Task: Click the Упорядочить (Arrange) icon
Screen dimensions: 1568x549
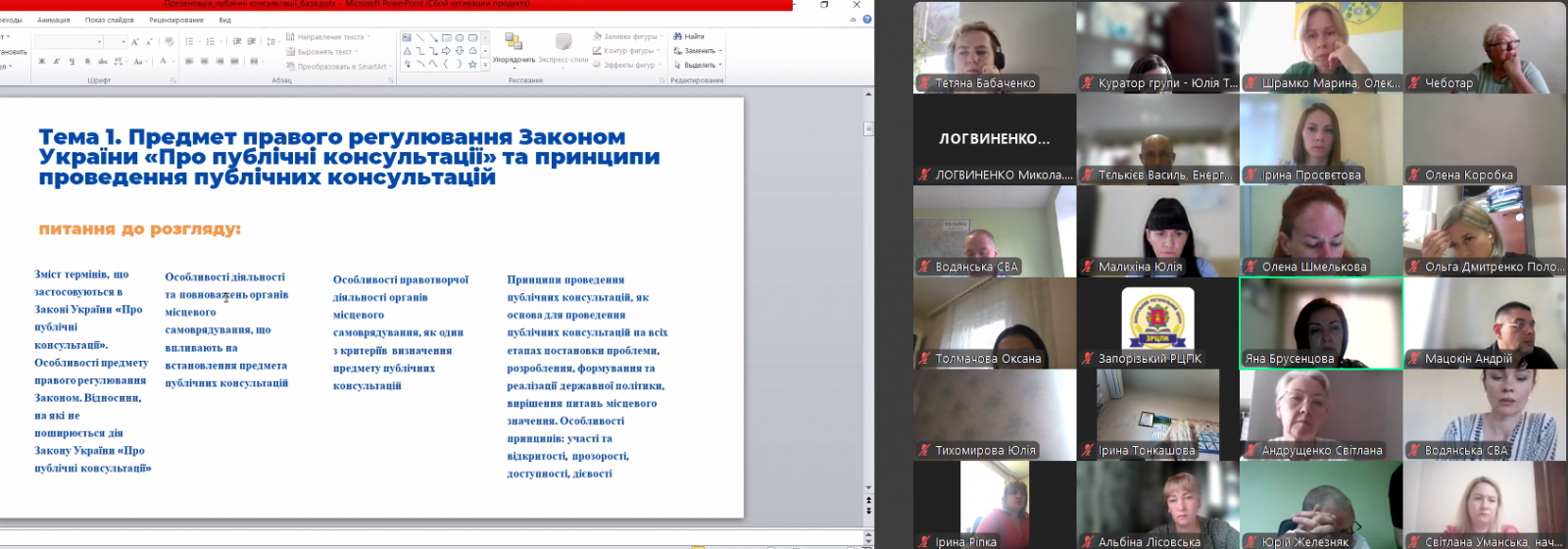Action: click(514, 41)
